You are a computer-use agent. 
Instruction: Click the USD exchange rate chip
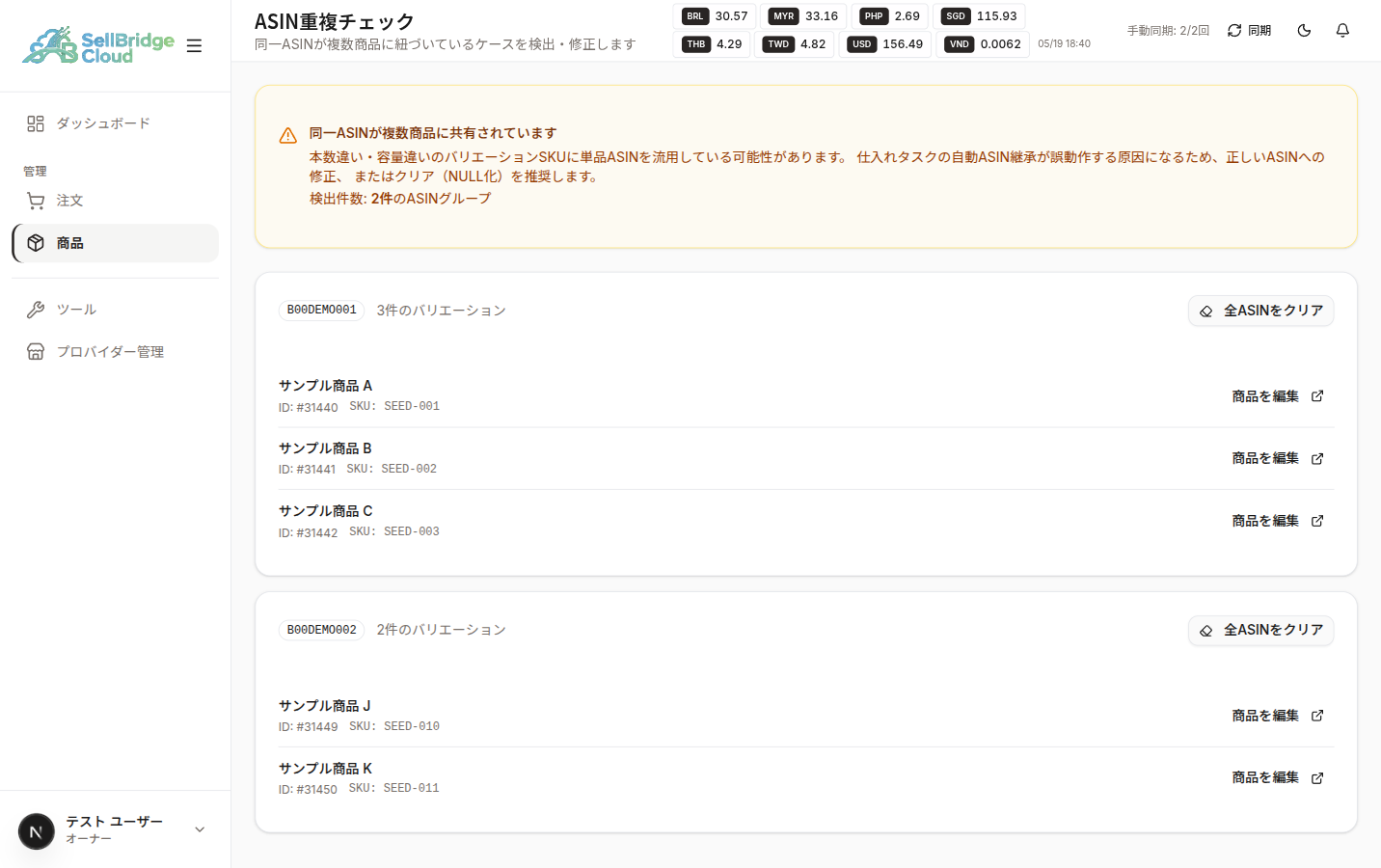click(x=885, y=44)
